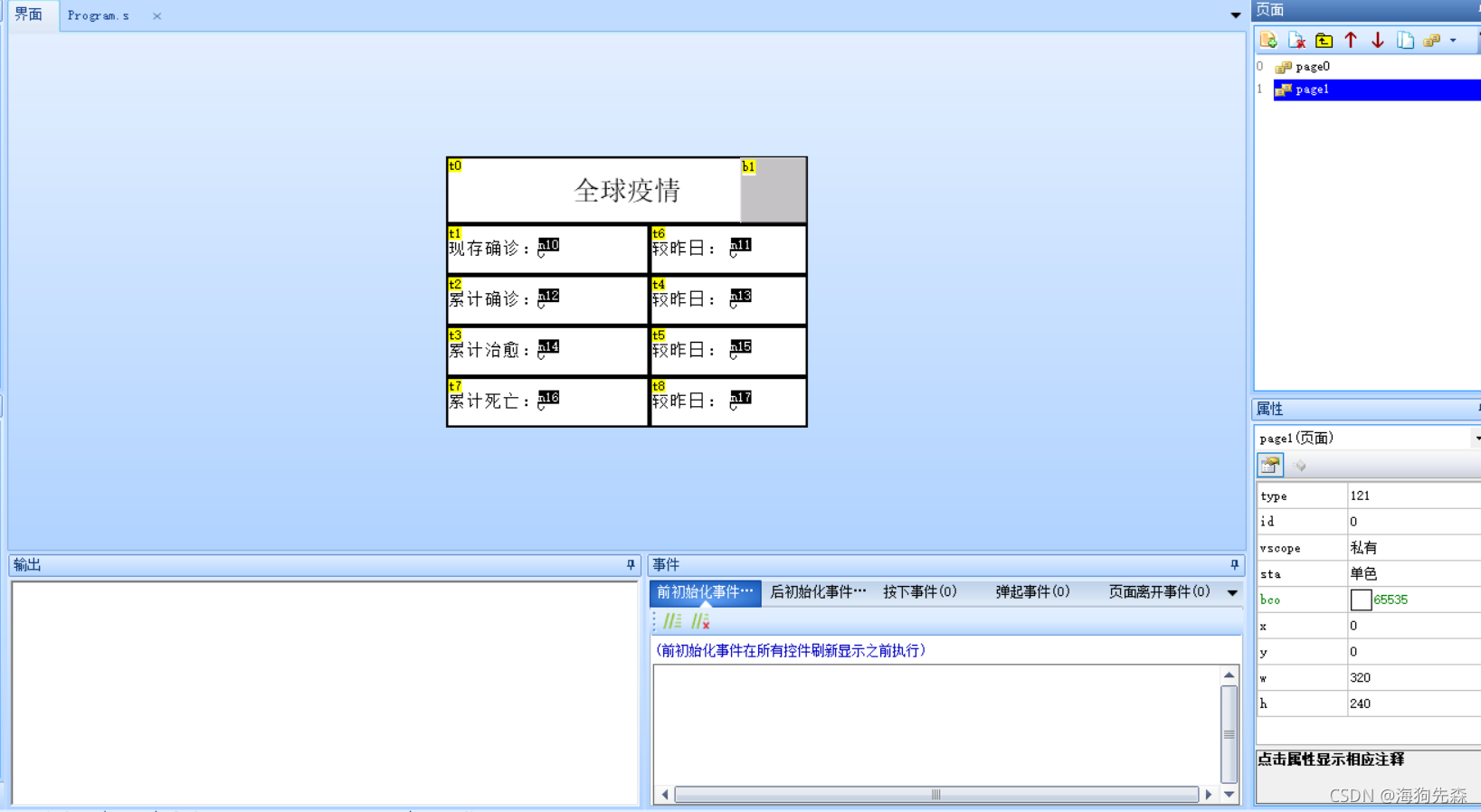This screenshot has height=812, width=1481.
Task: Click the page link icon in the page toolbar
Action: pos(1431,40)
